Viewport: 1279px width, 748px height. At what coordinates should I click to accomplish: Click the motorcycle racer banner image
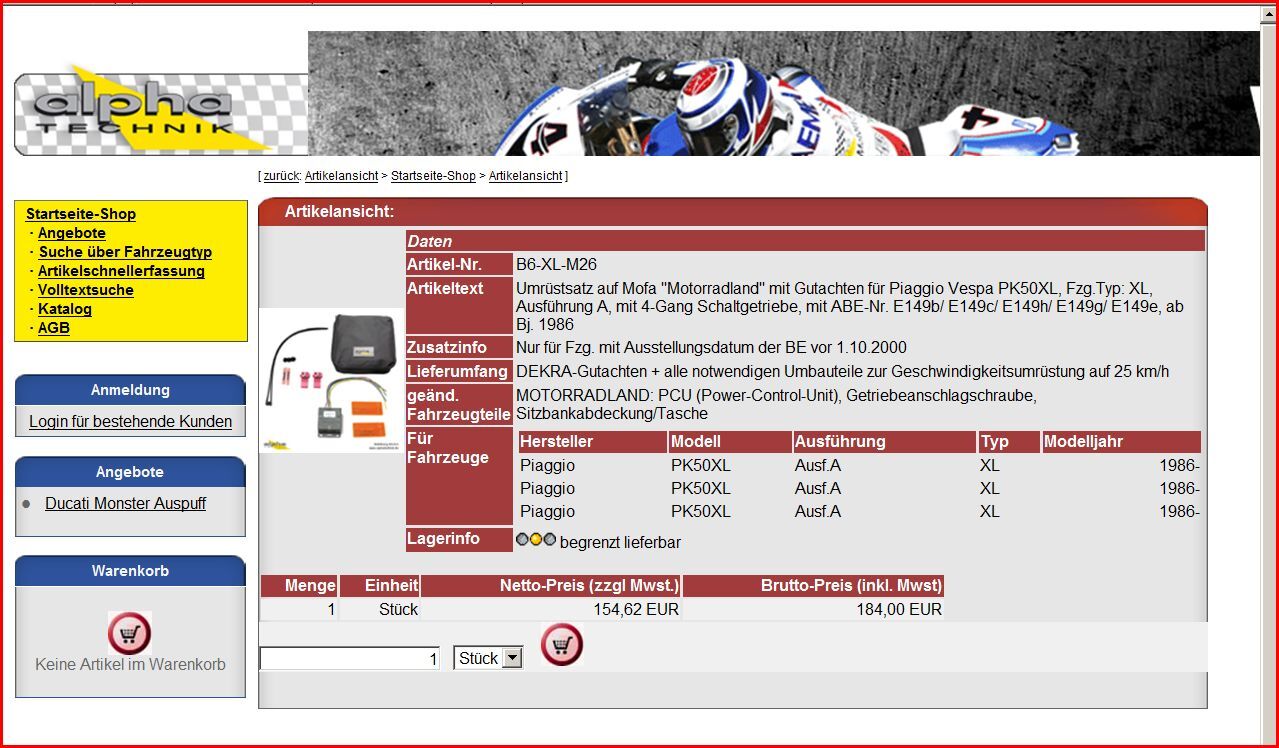tap(780, 94)
